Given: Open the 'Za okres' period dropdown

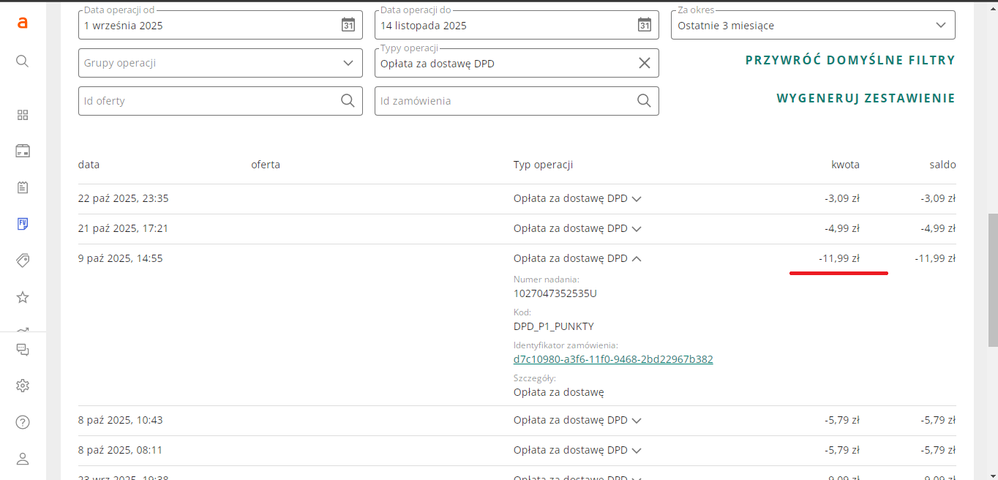Looking at the screenshot, I should coord(940,25).
